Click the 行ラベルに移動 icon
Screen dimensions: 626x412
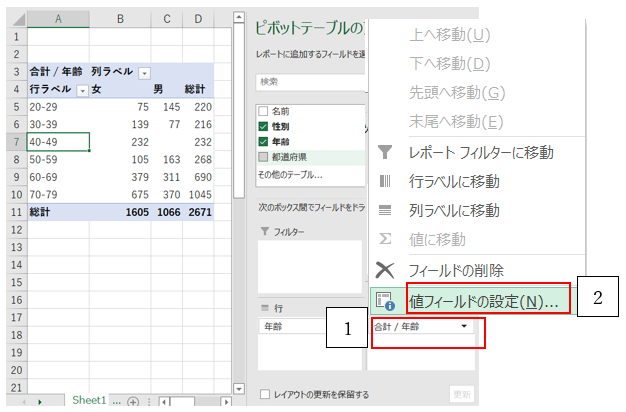coord(385,182)
